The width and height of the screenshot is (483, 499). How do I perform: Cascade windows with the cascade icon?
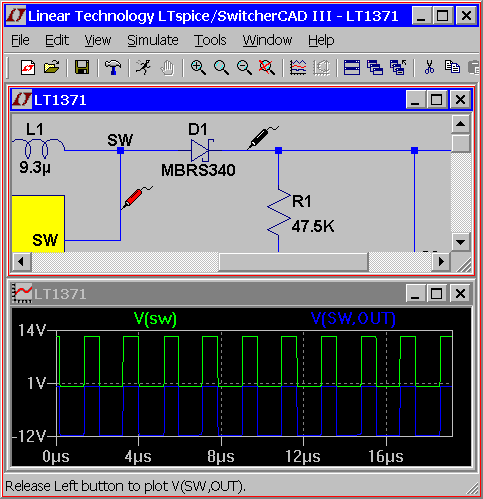[x=375, y=68]
